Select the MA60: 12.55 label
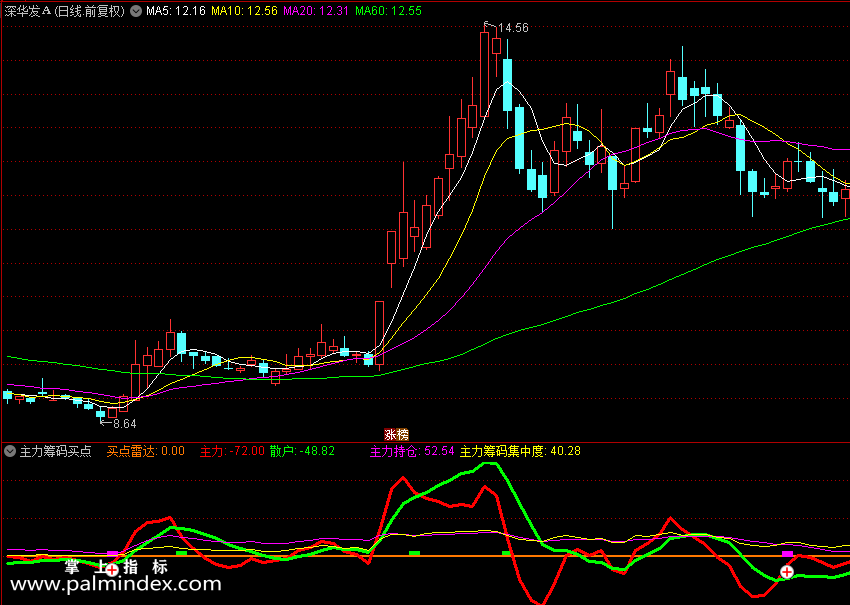Viewport: 850px width, 605px height. click(388, 11)
